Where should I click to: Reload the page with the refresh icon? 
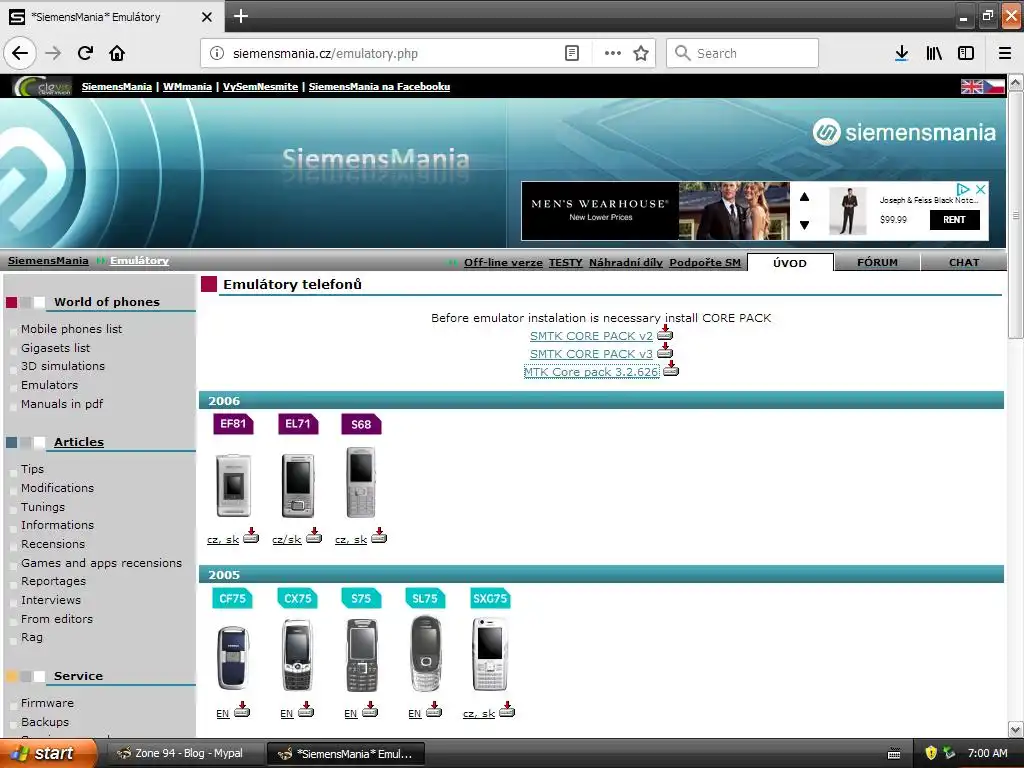click(85, 53)
